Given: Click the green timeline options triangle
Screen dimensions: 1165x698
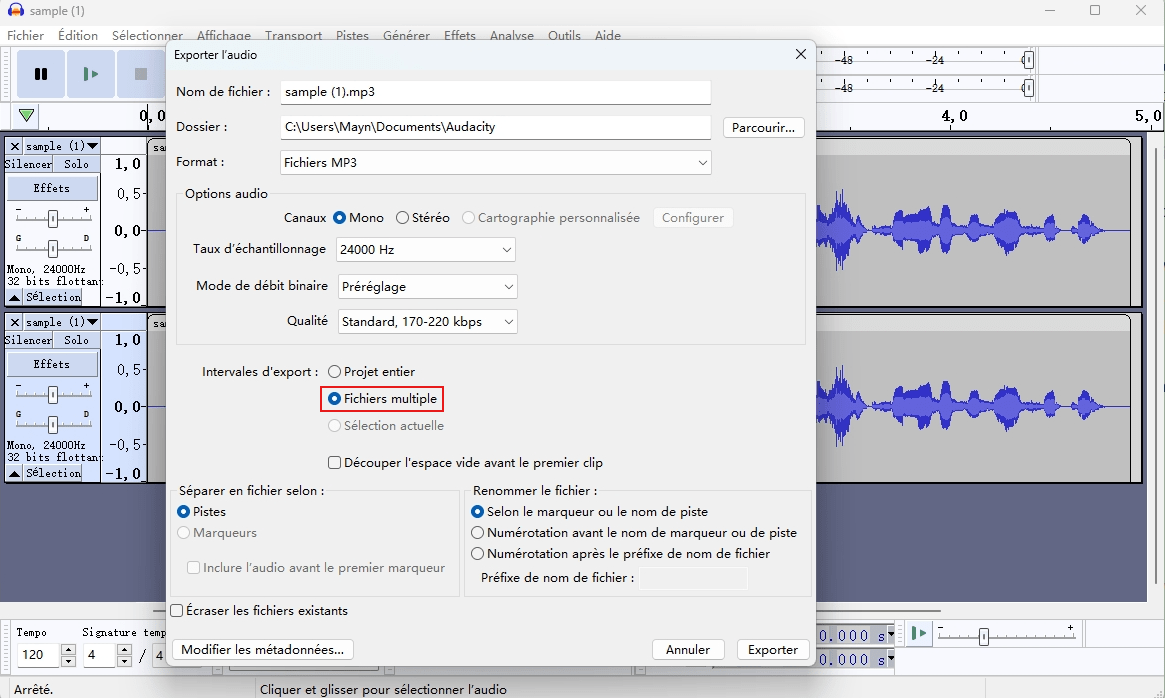Looking at the screenshot, I should (26, 116).
